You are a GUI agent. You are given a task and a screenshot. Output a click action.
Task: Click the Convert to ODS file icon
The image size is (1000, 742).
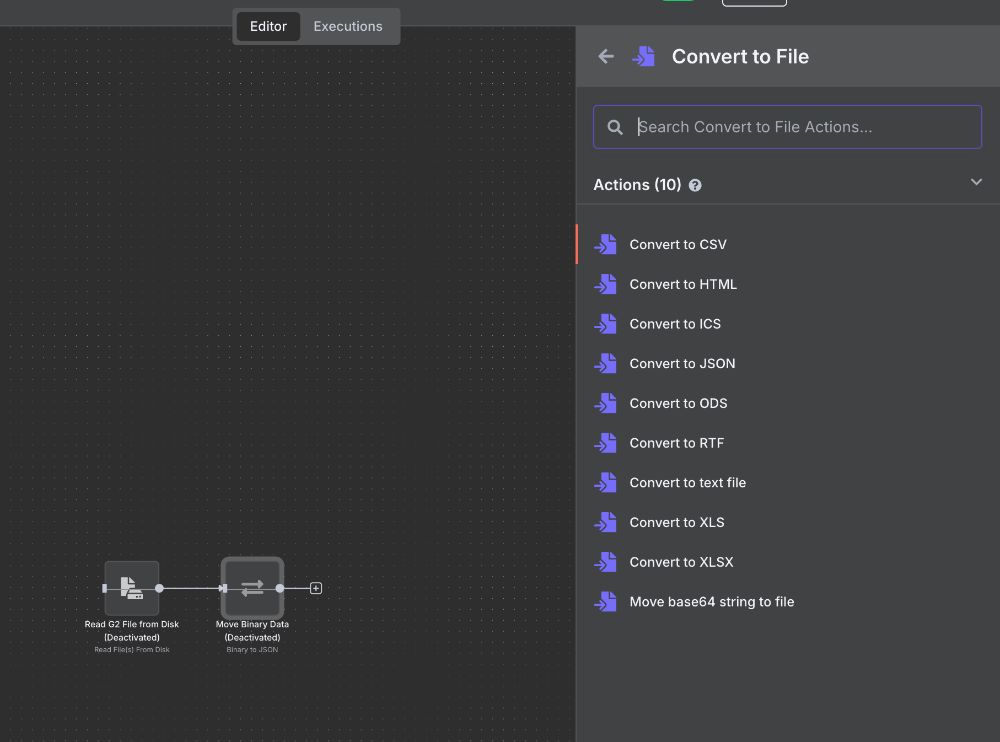click(x=605, y=403)
